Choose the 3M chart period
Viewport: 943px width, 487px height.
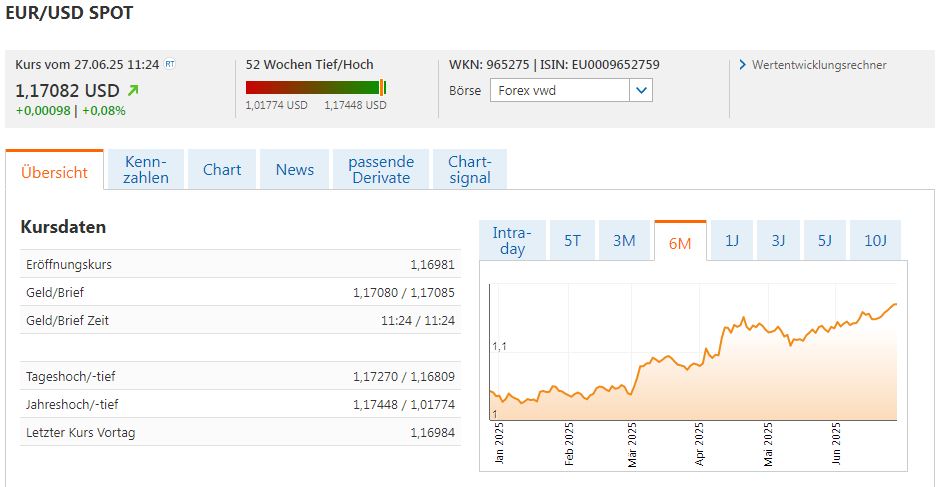(x=624, y=241)
